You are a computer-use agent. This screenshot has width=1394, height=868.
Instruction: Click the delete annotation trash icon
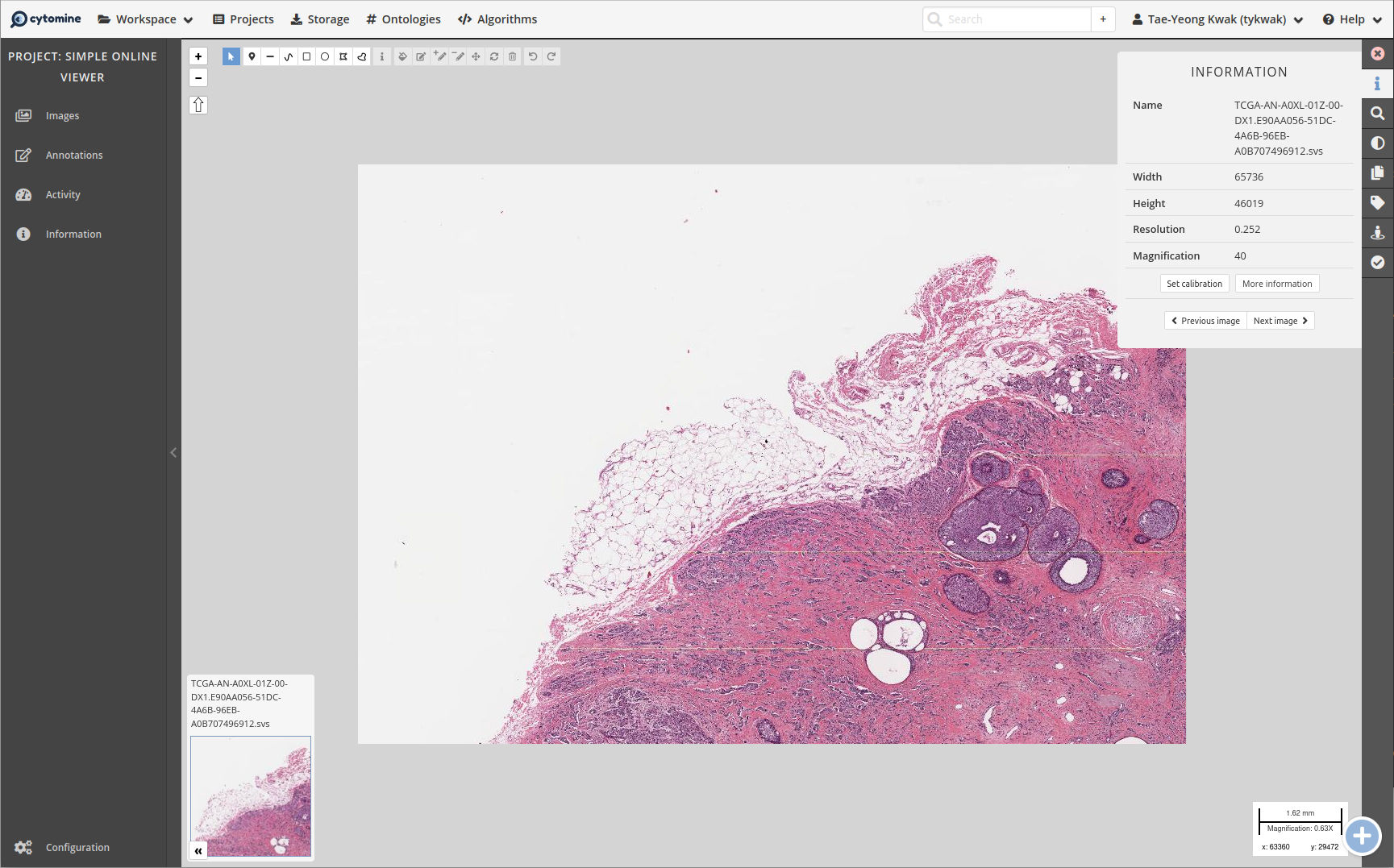pos(512,56)
